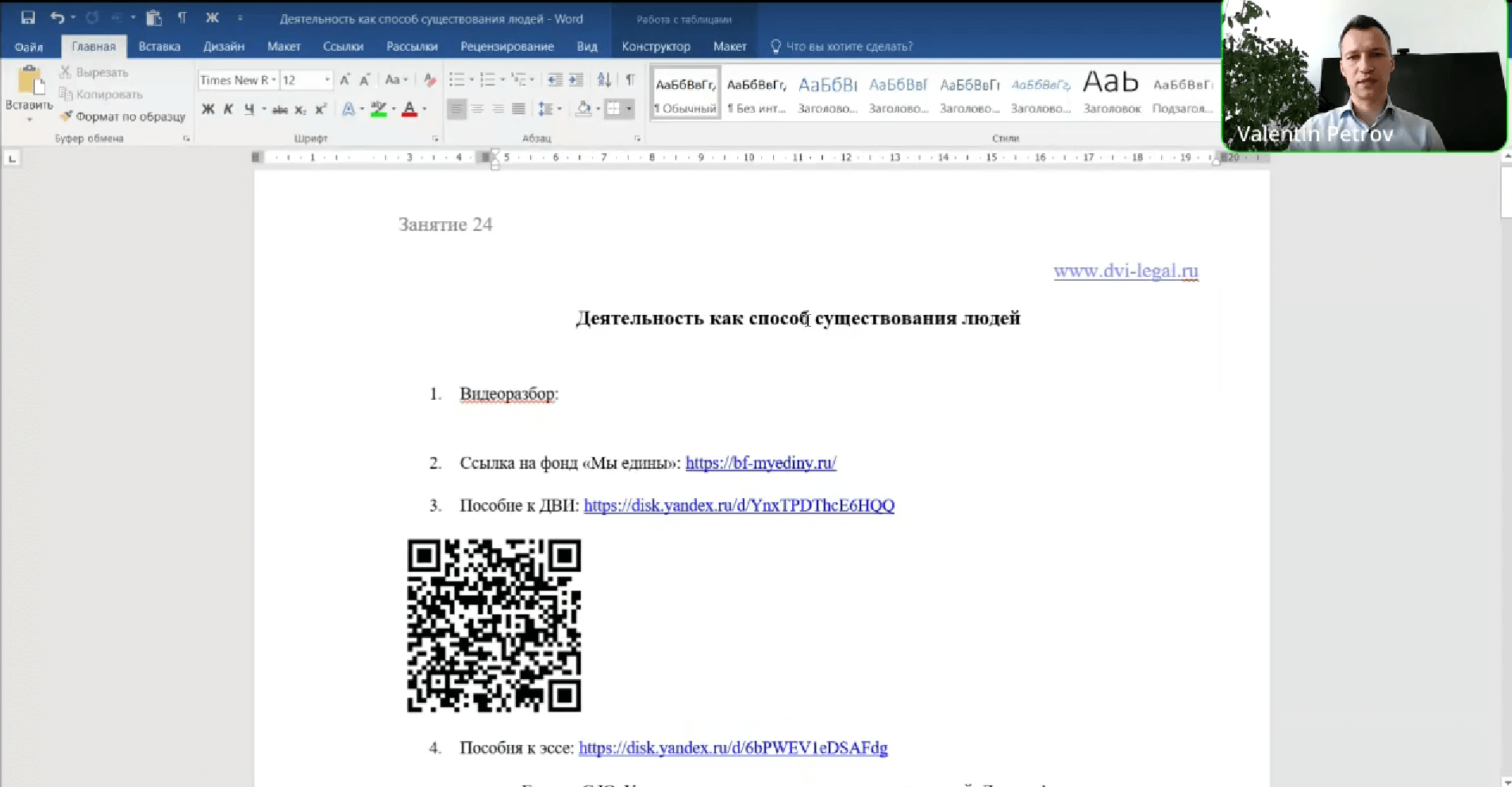The image size is (1512, 787).
Task: Undo the last action
Action: point(56,17)
